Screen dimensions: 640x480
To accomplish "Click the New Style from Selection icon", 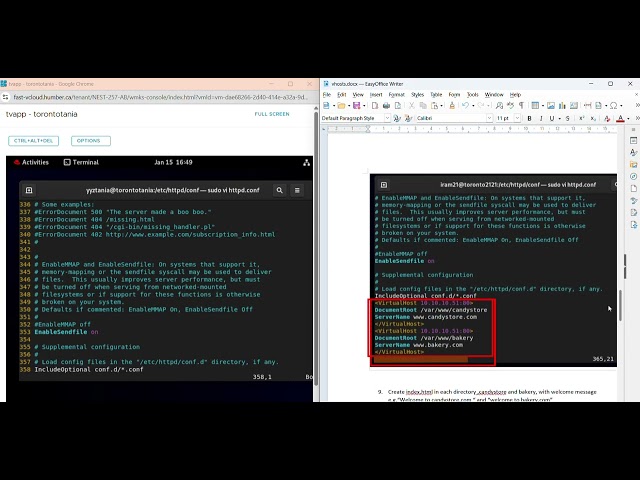I will coord(408,118).
